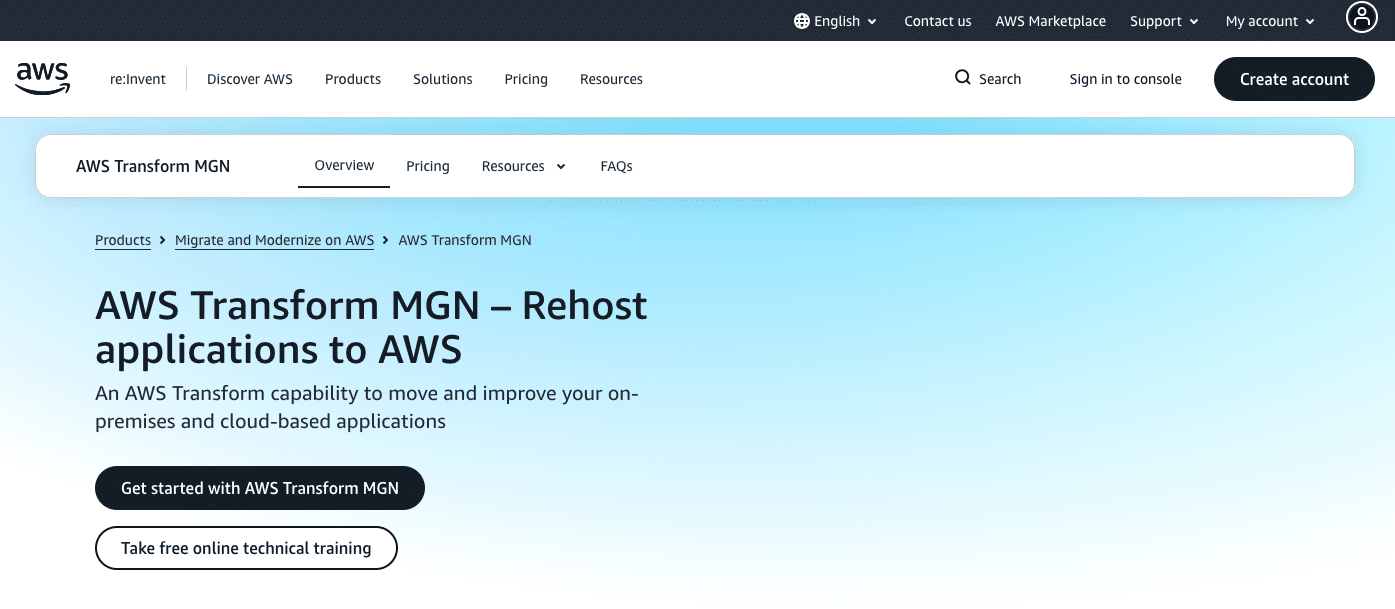
Task: Select the Overview tab
Action: click(x=344, y=165)
